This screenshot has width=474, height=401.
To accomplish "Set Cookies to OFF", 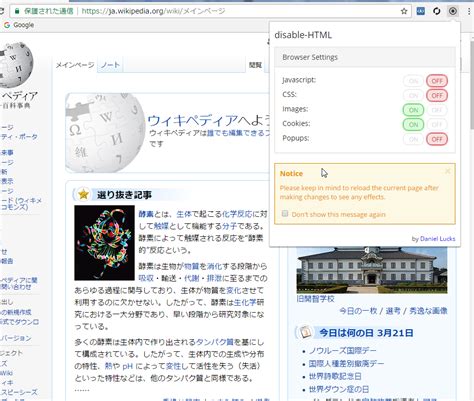I will coord(437,125).
